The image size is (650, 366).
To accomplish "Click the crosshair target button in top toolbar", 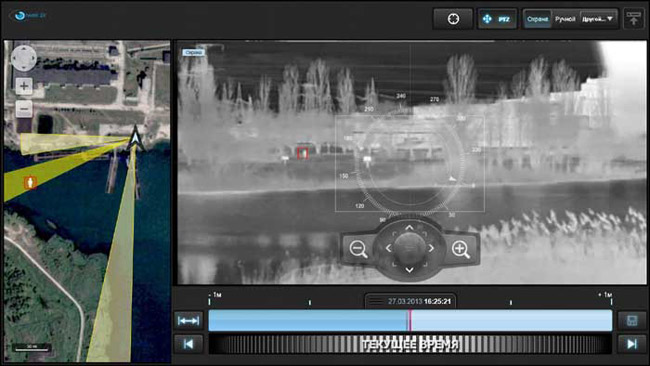I will pos(453,19).
